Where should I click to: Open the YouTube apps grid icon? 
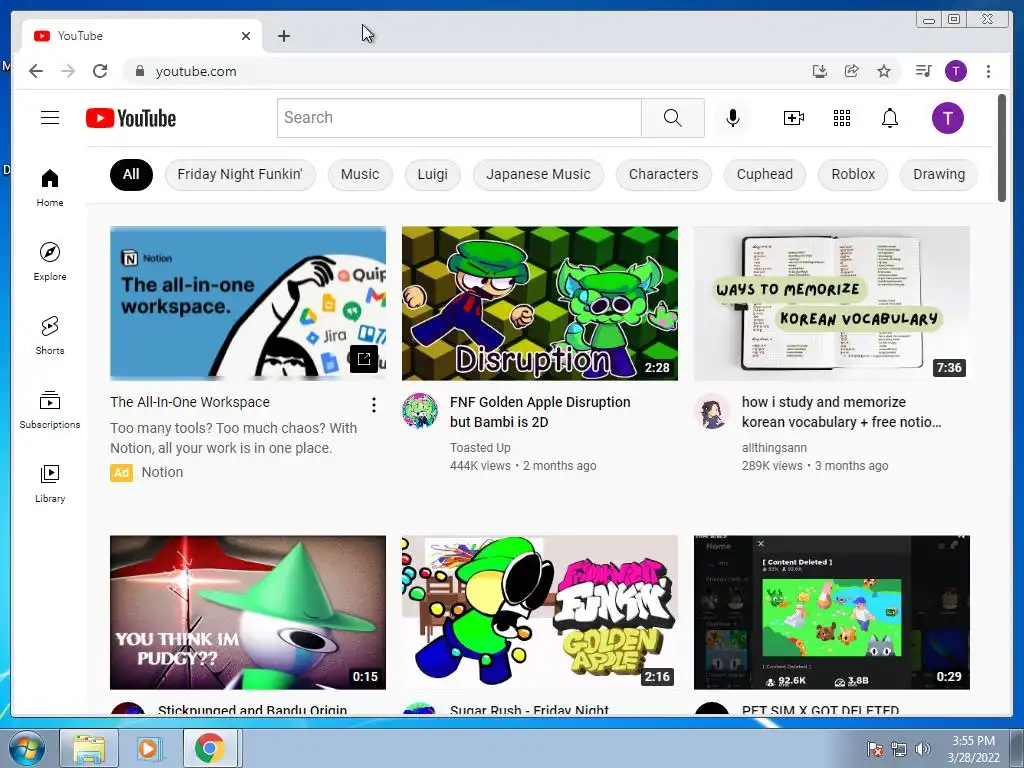[x=842, y=118]
